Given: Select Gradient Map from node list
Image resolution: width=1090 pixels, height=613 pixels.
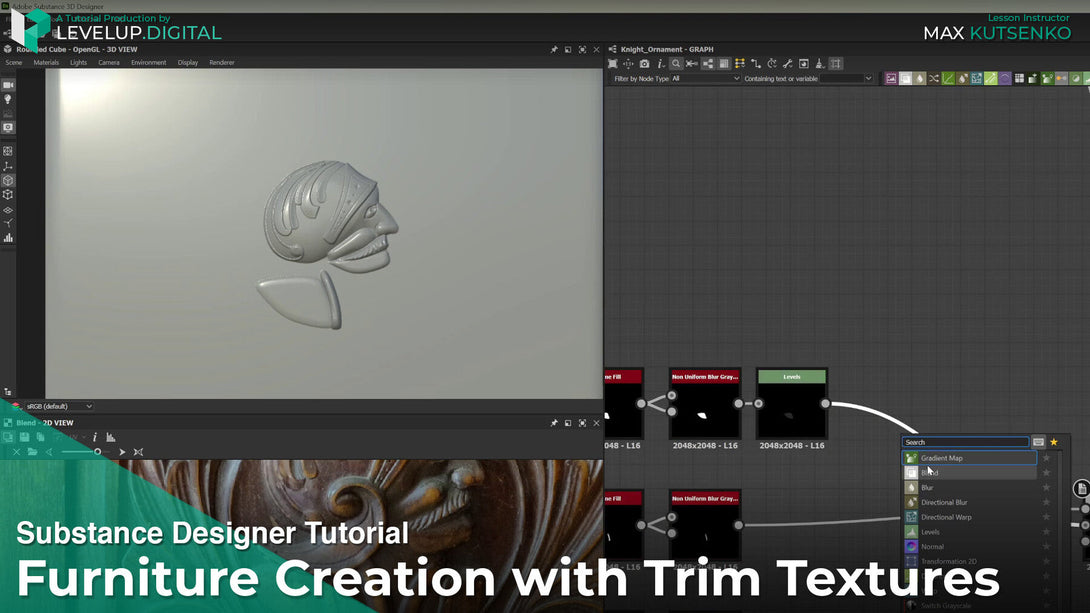Looking at the screenshot, I should click(969, 458).
